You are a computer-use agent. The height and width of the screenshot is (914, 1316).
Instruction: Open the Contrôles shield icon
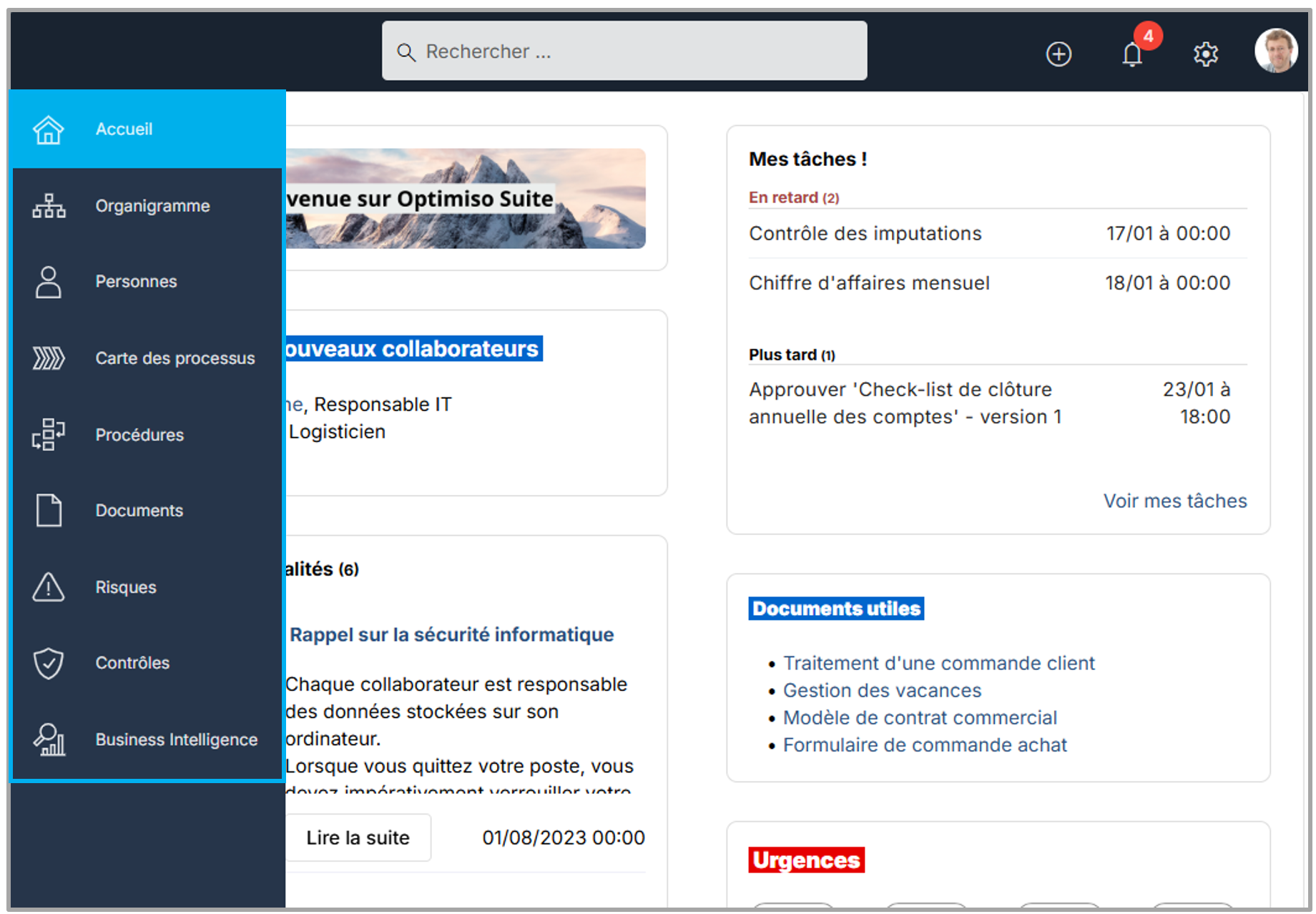click(48, 663)
